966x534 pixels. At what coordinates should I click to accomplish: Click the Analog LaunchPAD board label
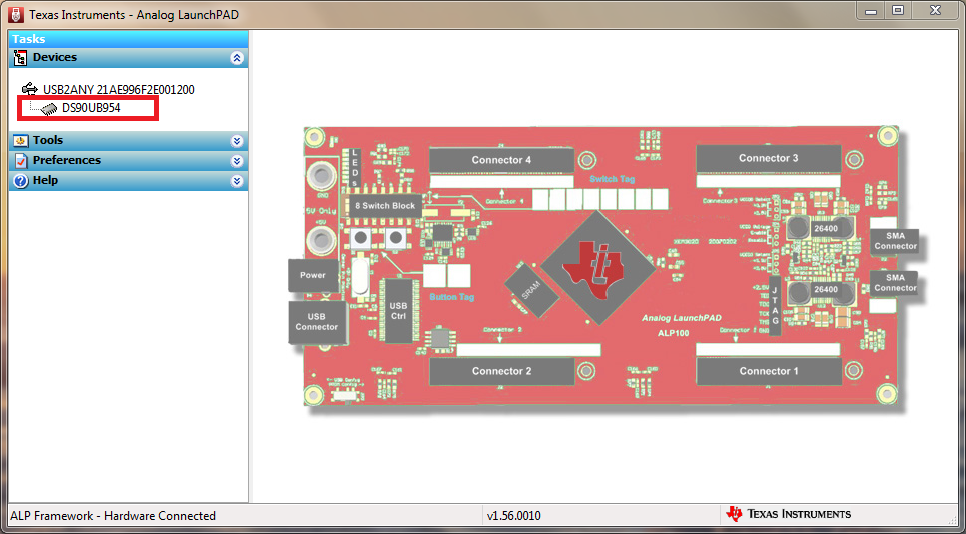pos(682,318)
